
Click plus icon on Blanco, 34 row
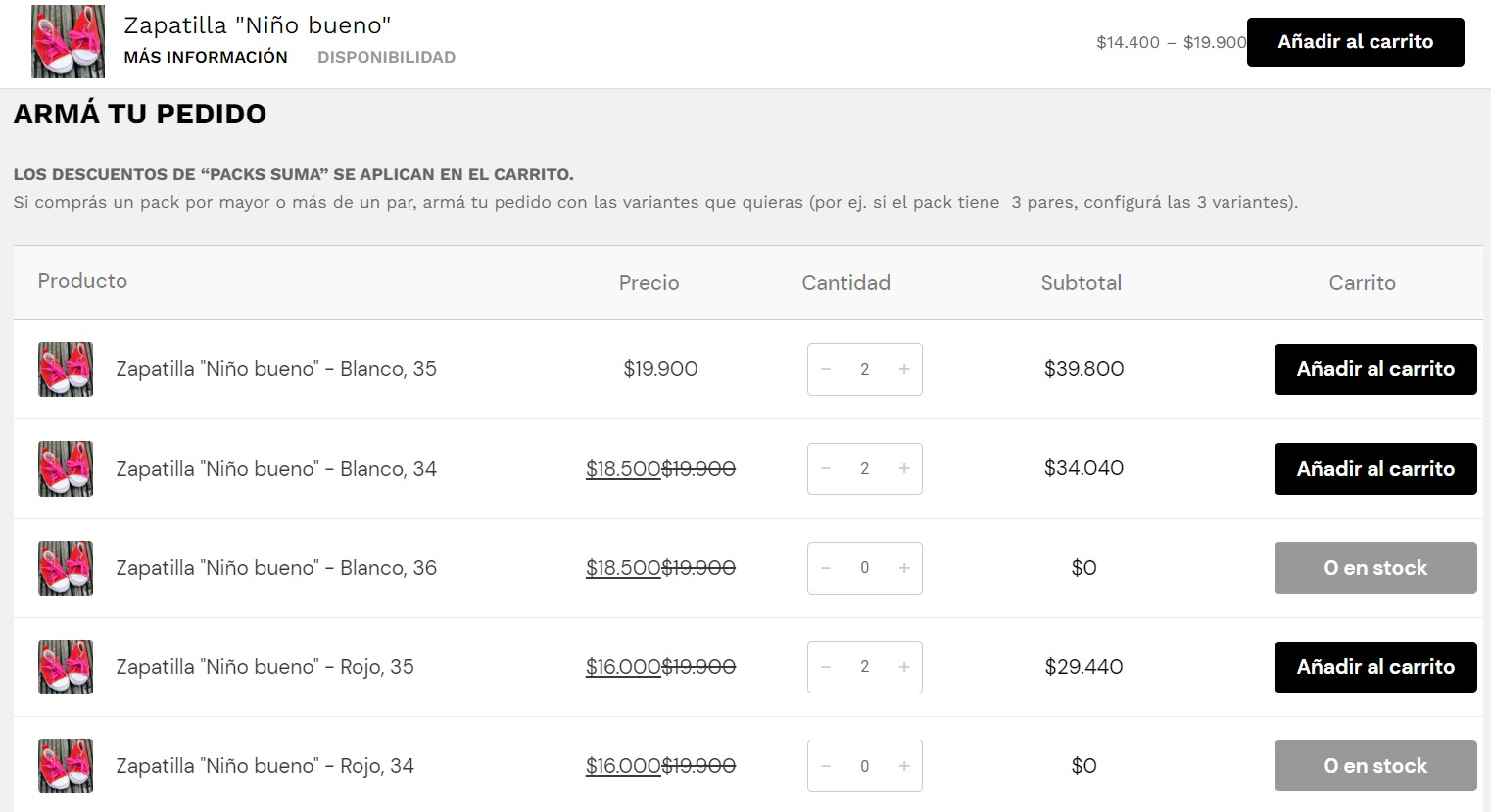pyautogui.click(x=904, y=469)
